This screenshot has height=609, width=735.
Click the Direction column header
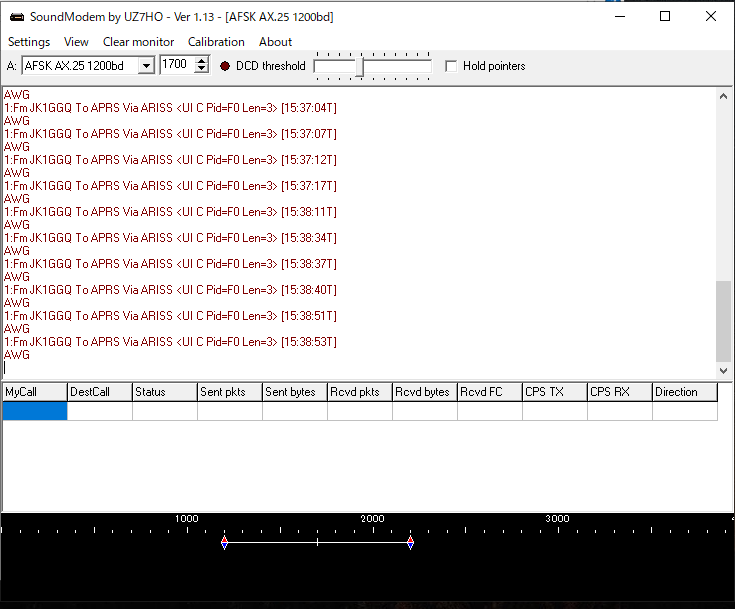coord(684,392)
